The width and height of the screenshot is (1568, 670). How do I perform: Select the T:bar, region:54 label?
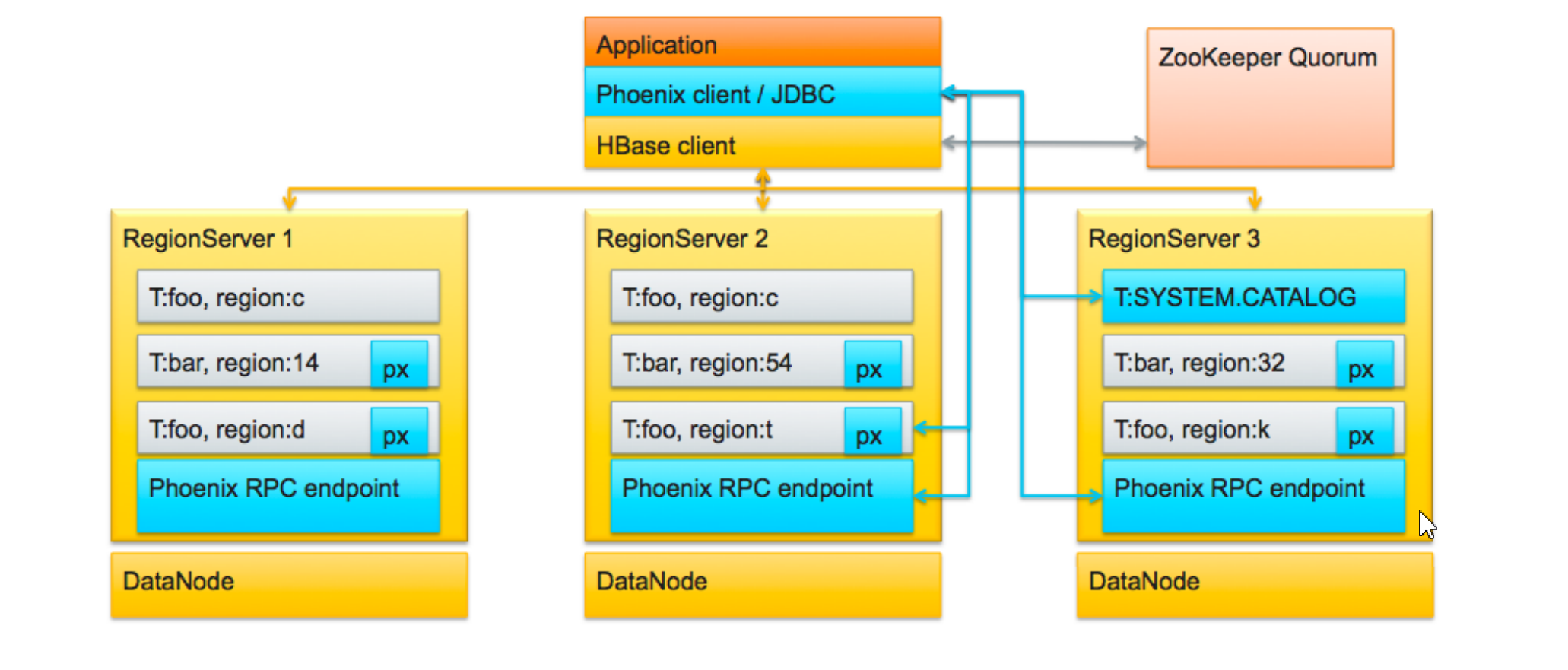pos(707,363)
